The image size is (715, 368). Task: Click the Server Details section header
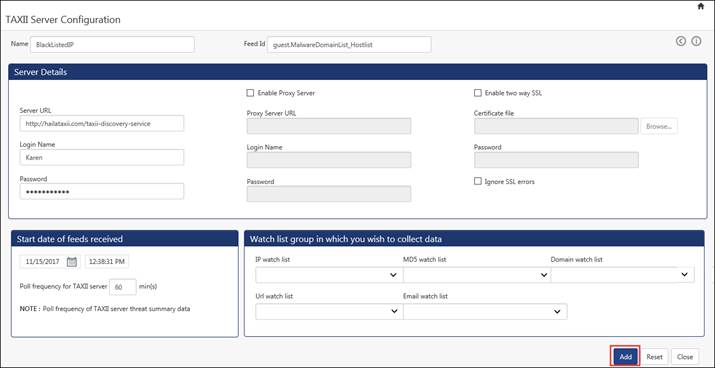[x=358, y=72]
